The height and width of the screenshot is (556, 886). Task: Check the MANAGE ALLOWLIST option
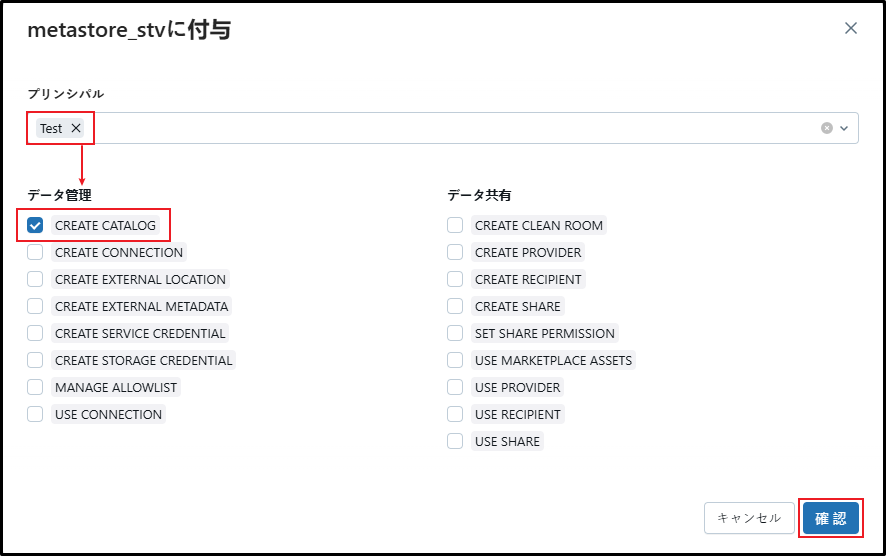35,387
